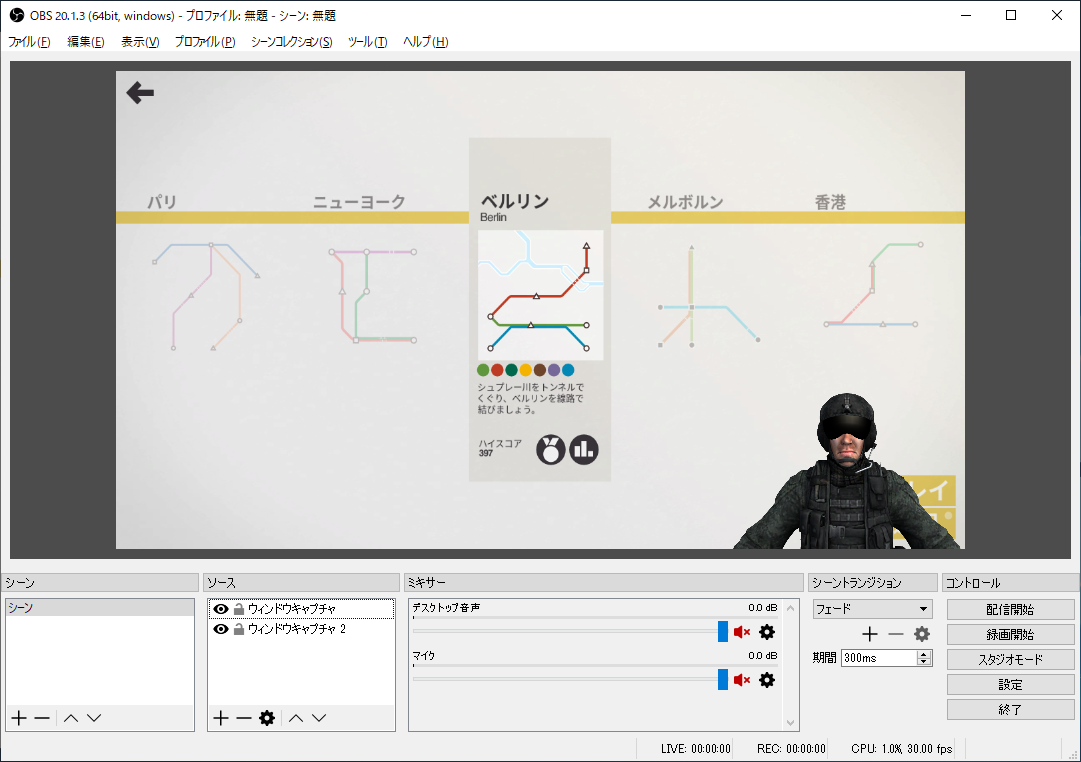Add a new scene with plus icon

(x=19, y=718)
